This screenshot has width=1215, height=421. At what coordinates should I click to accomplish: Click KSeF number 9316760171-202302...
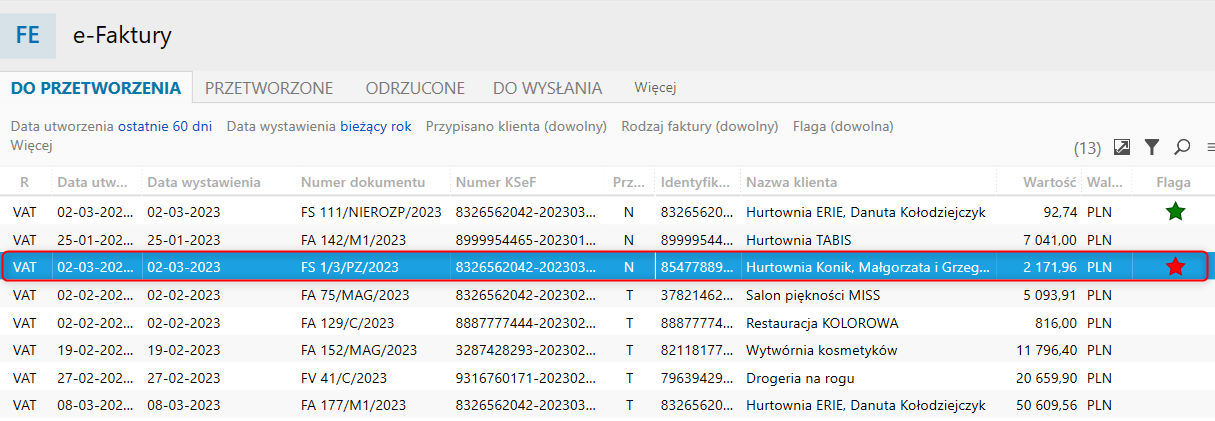tap(525, 378)
